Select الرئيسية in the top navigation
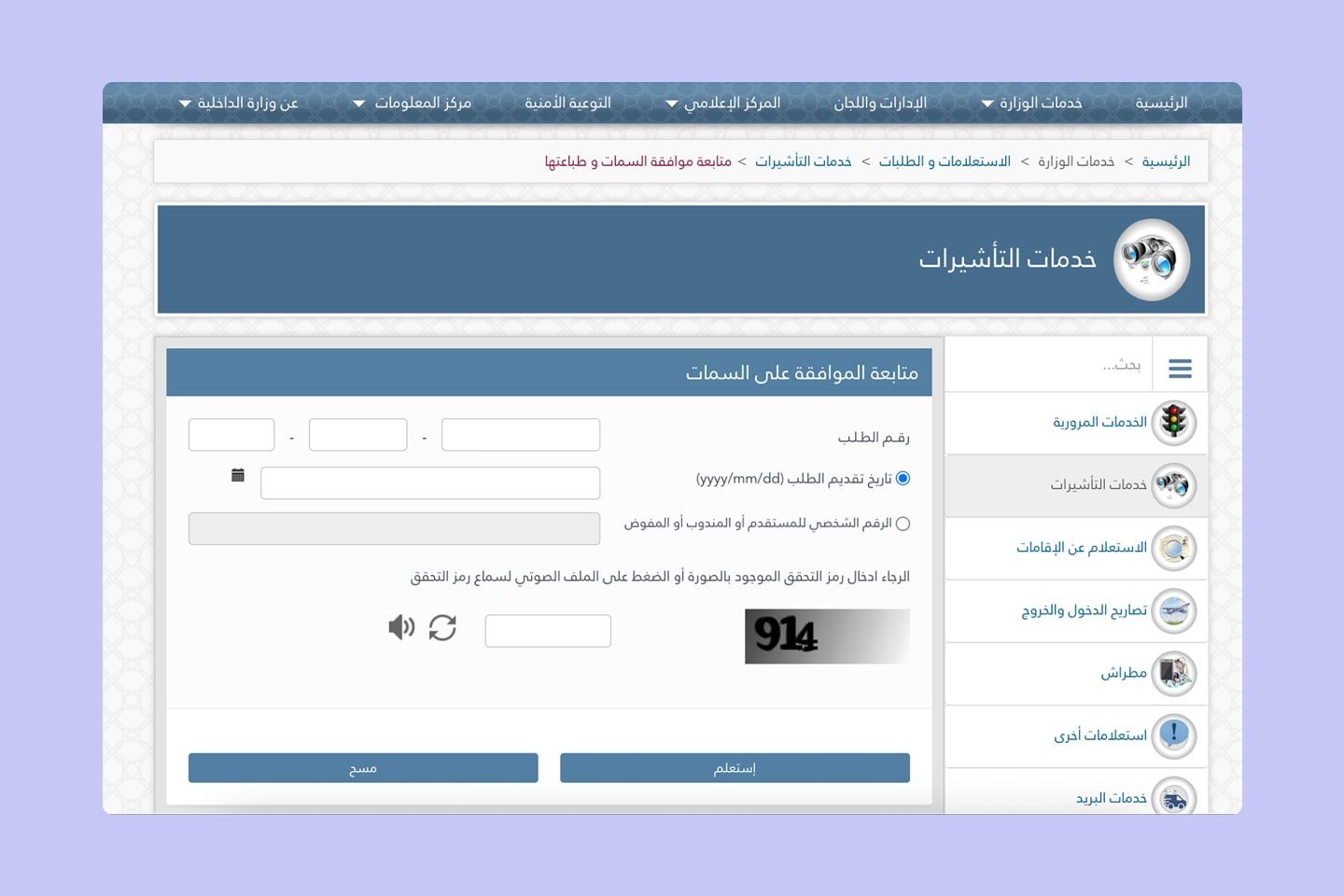Image resolution: width=1344 pixels, height=896 pixels. point(1160,103)
